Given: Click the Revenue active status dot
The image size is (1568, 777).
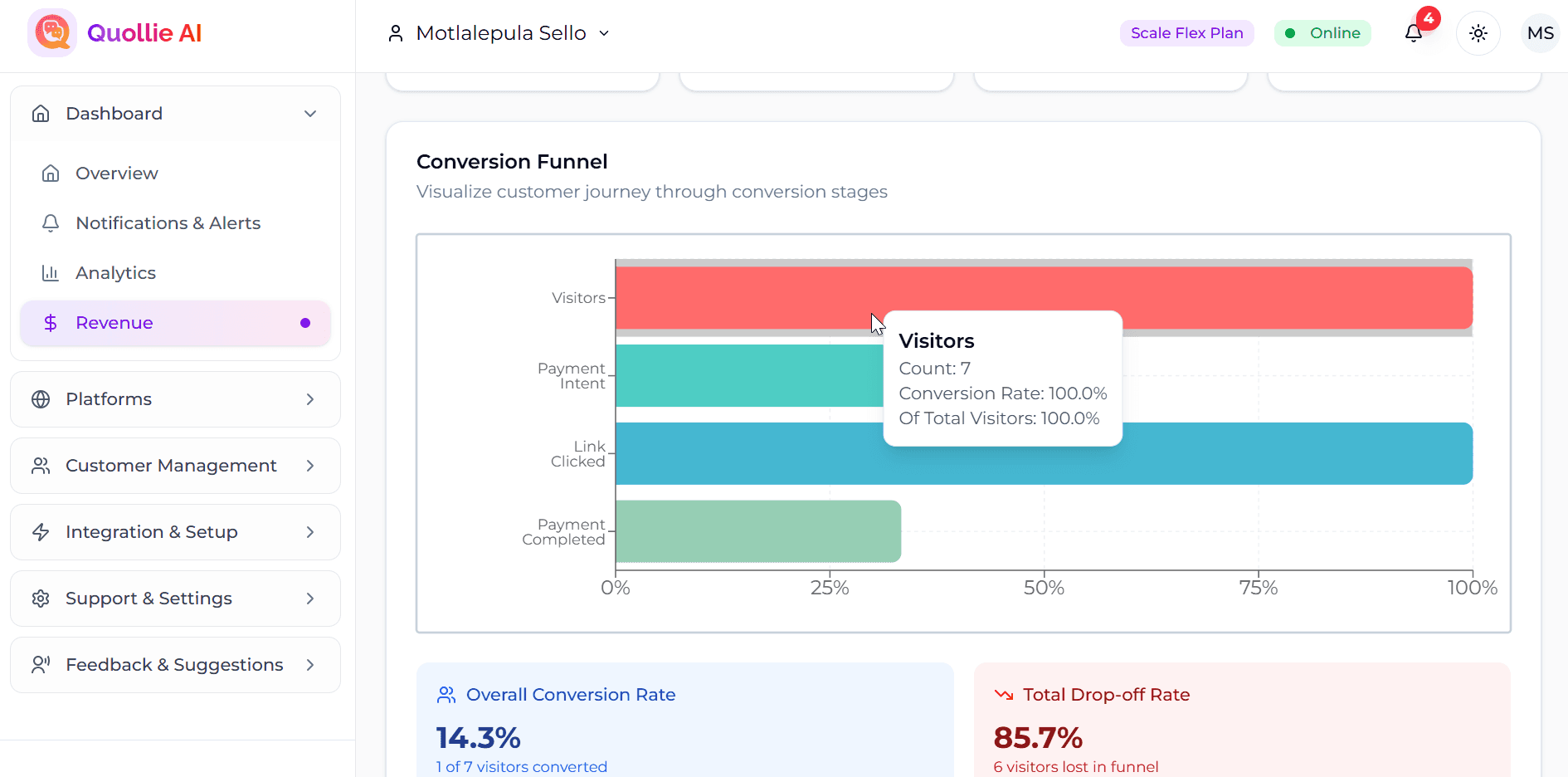Looking at the screenshot, I should 305,323.
